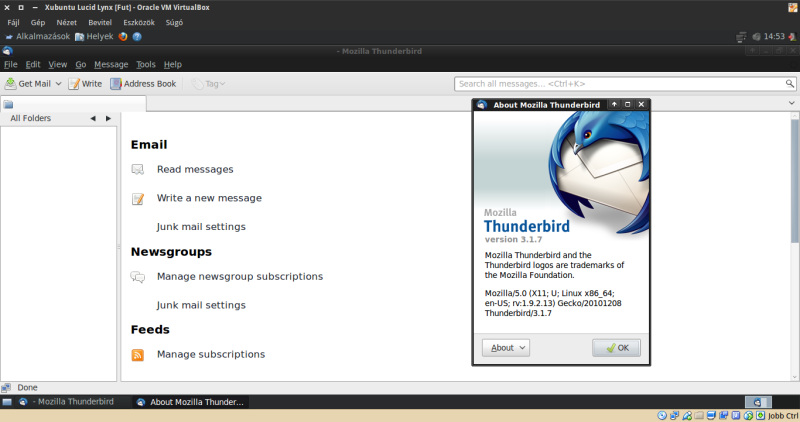800x422 pixels.
Task: Click the About dialog shade up-arrow button
Action: click(614, 104)
